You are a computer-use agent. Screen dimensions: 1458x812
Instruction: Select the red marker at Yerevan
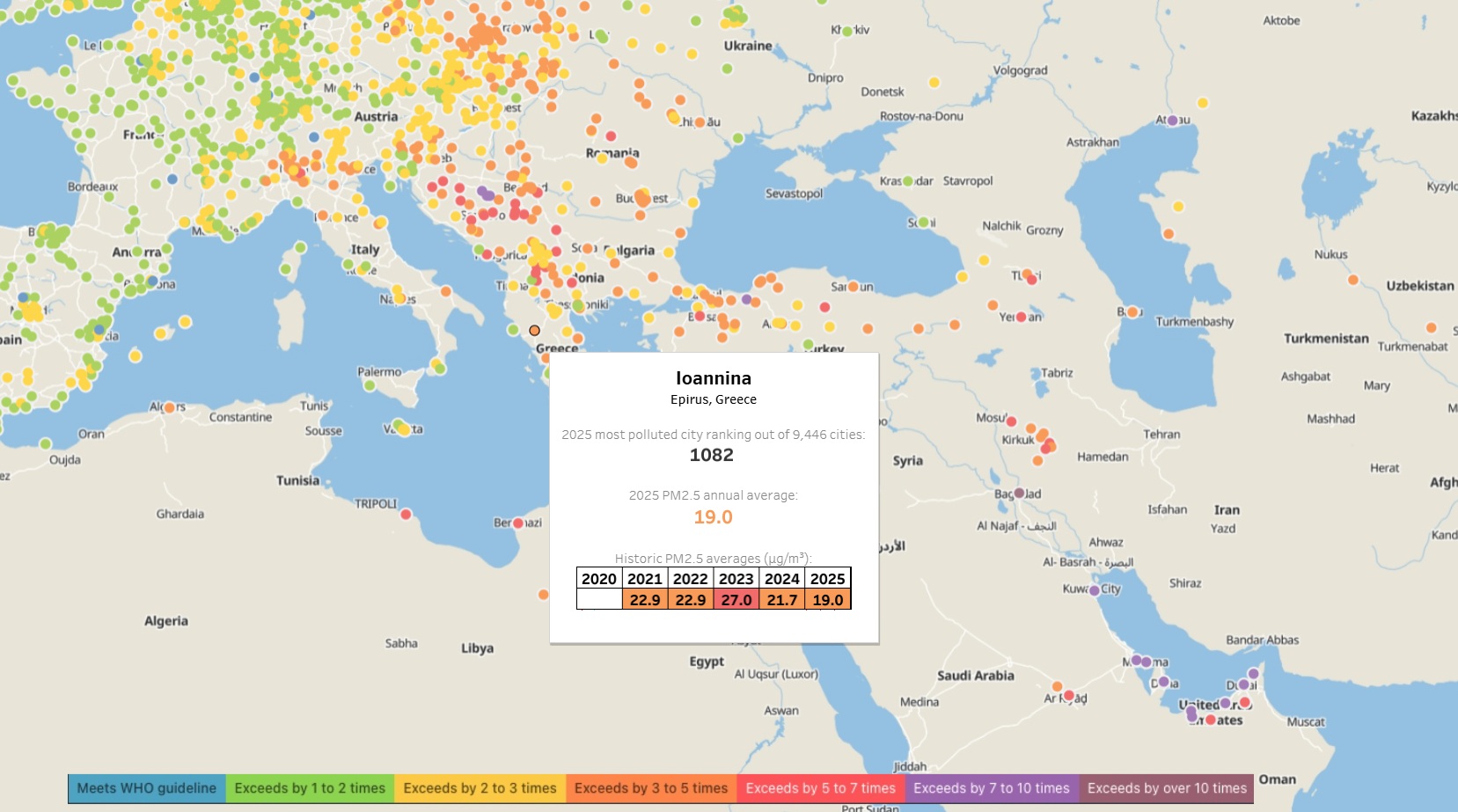click(1021, 317)
